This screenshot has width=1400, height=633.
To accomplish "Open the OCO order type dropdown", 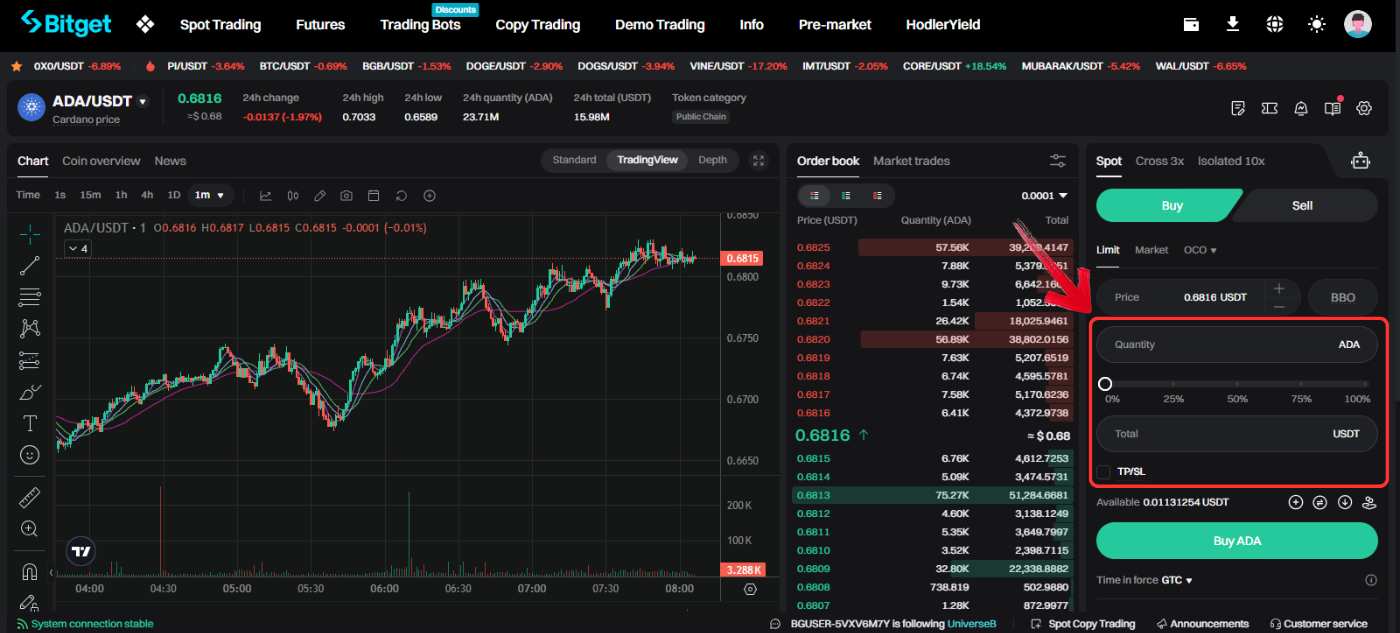I will pos(1200,250).
